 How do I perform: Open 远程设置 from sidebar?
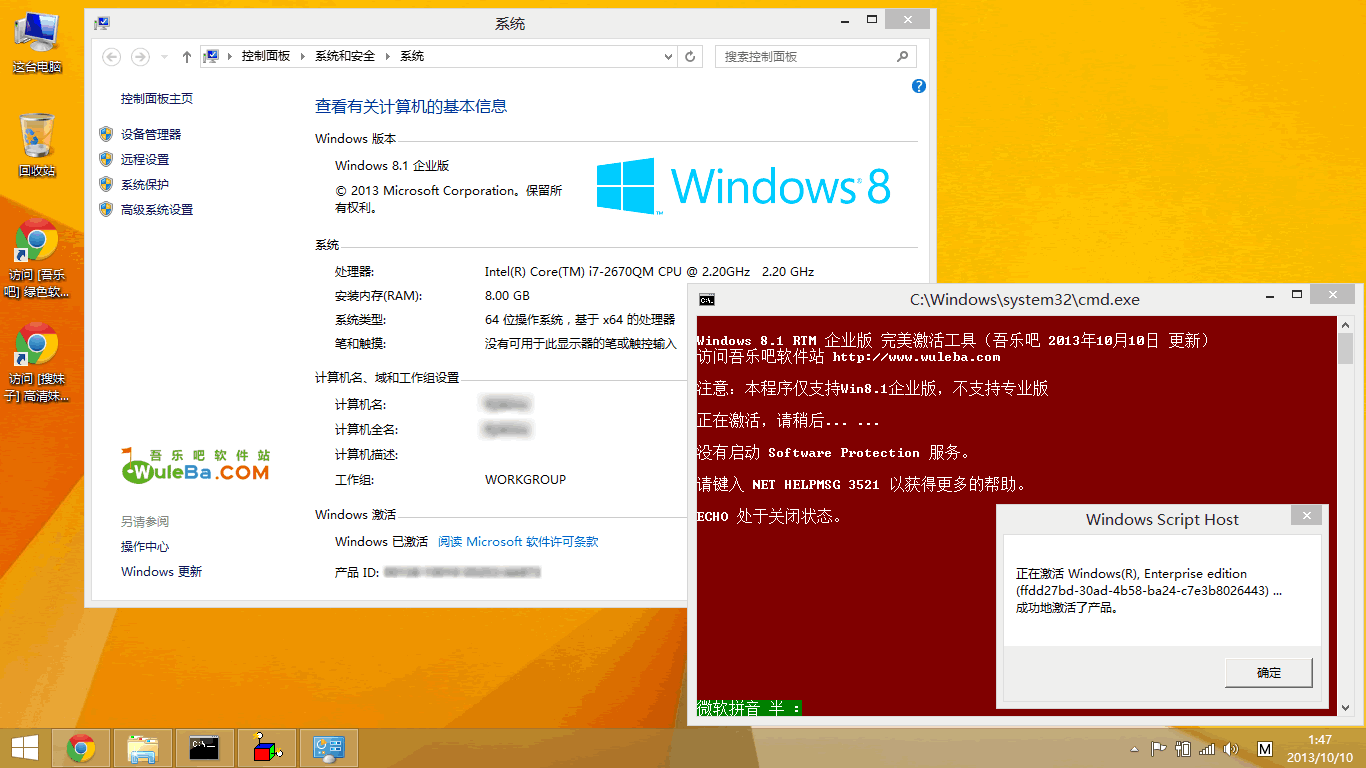click(x=145, y=159)
